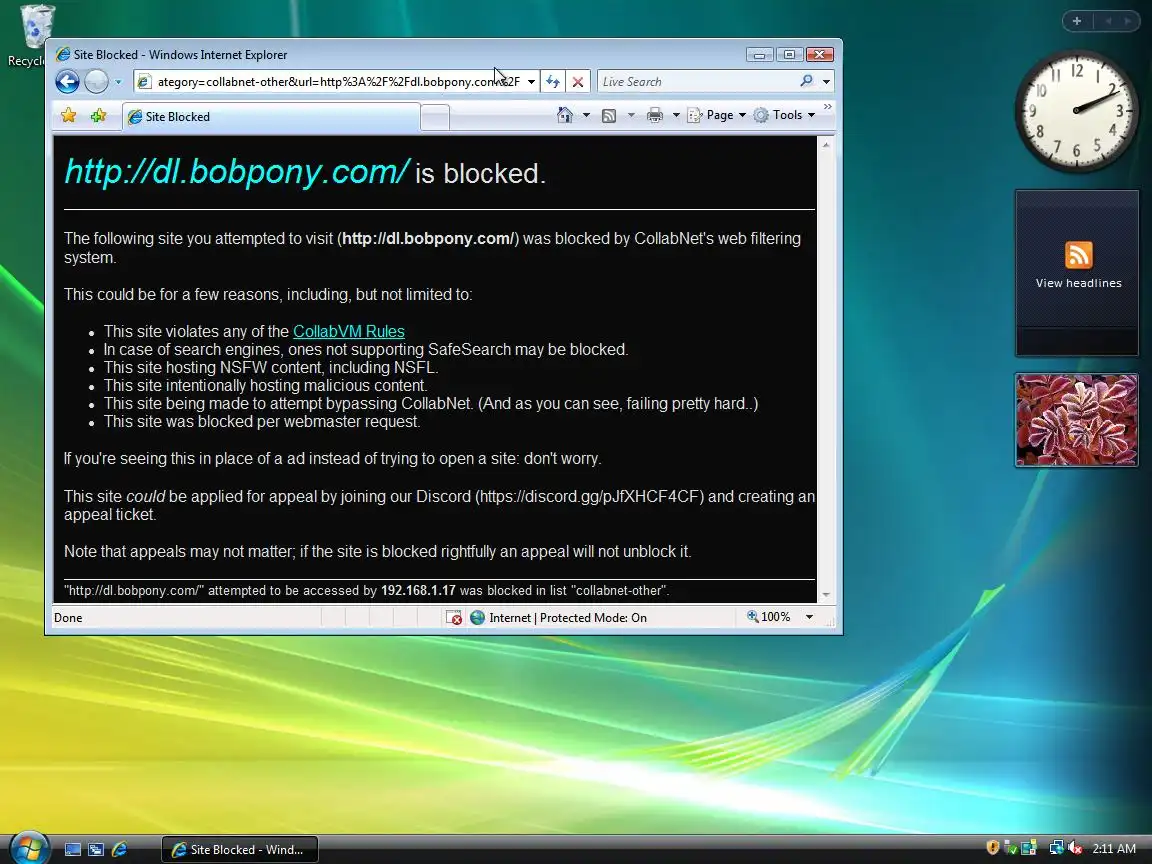Expand the address bar history dropdown
The image size is (1152, 864).
click(531, 82)
